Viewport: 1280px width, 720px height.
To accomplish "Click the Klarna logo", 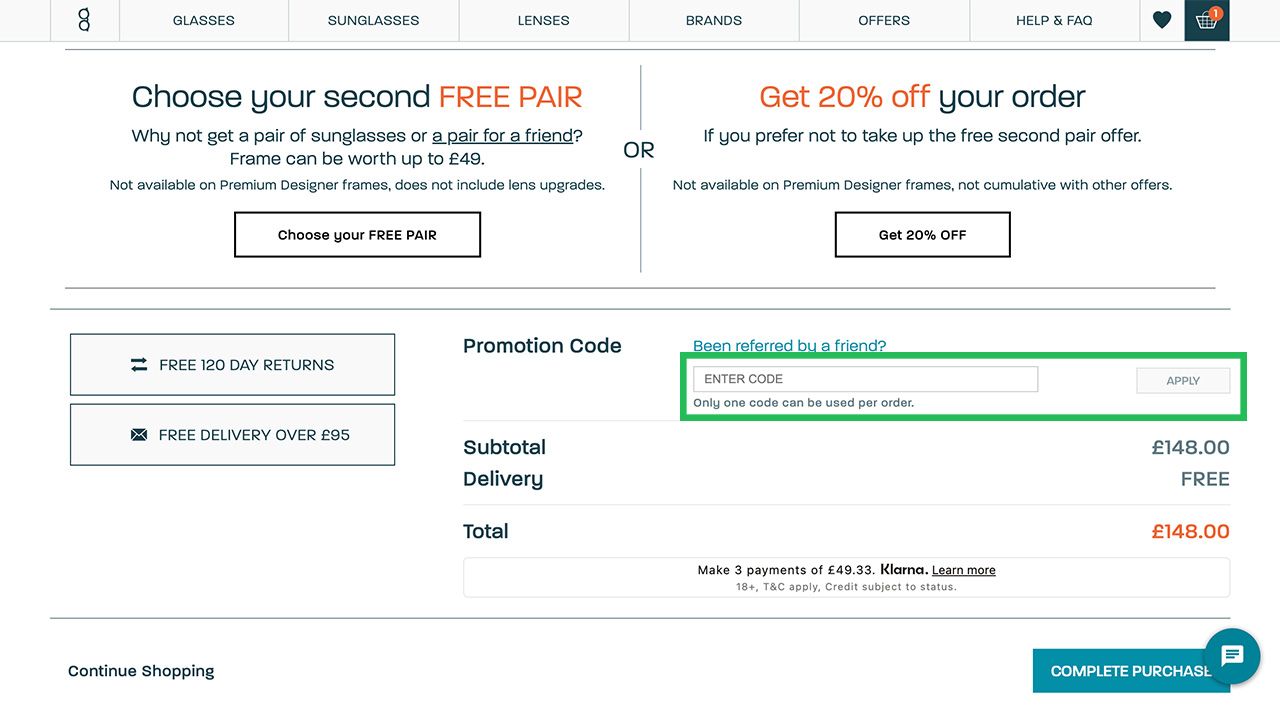I will tap(903, 569).
